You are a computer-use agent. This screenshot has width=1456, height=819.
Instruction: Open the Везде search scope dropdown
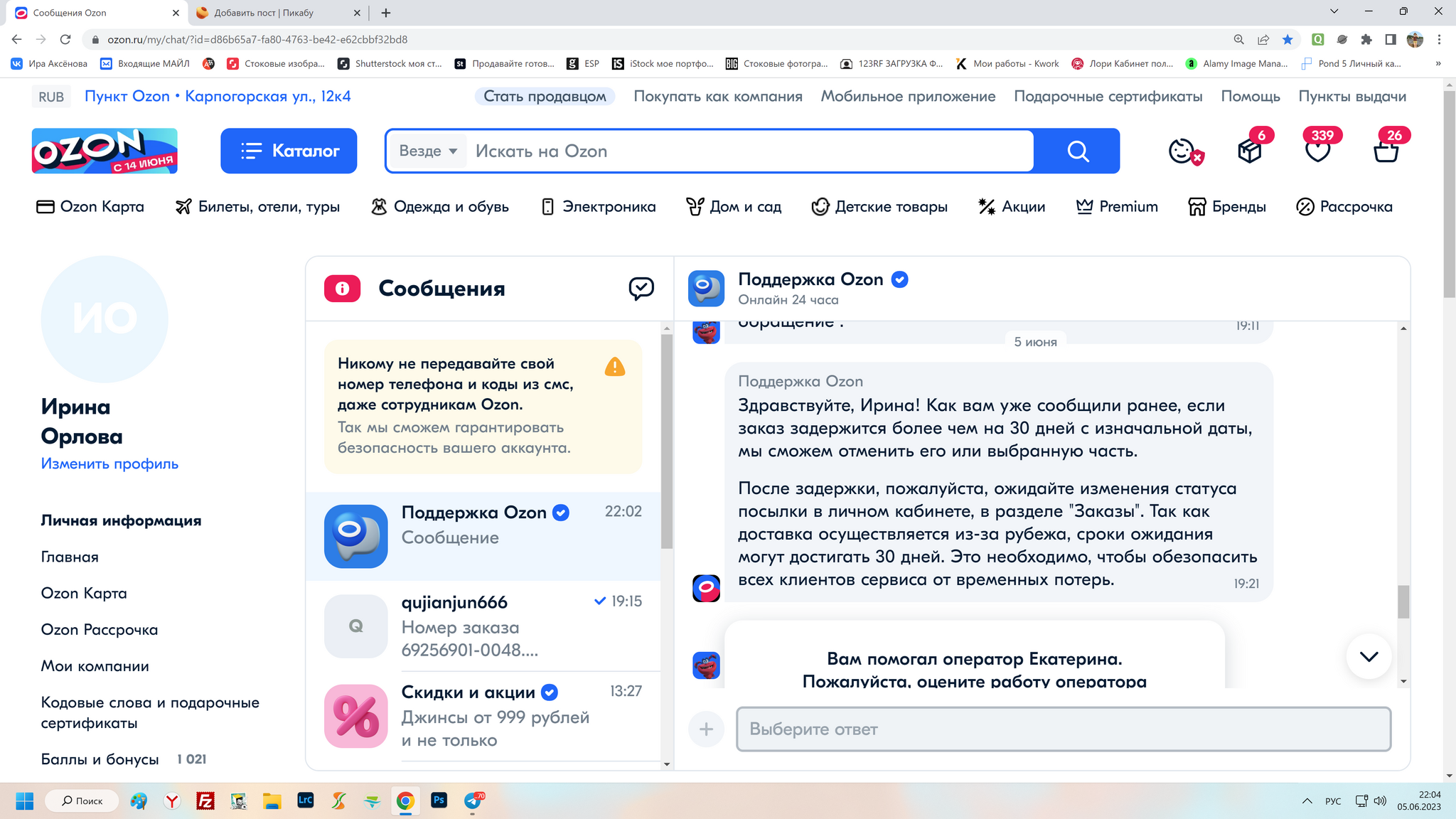[428, 151]
